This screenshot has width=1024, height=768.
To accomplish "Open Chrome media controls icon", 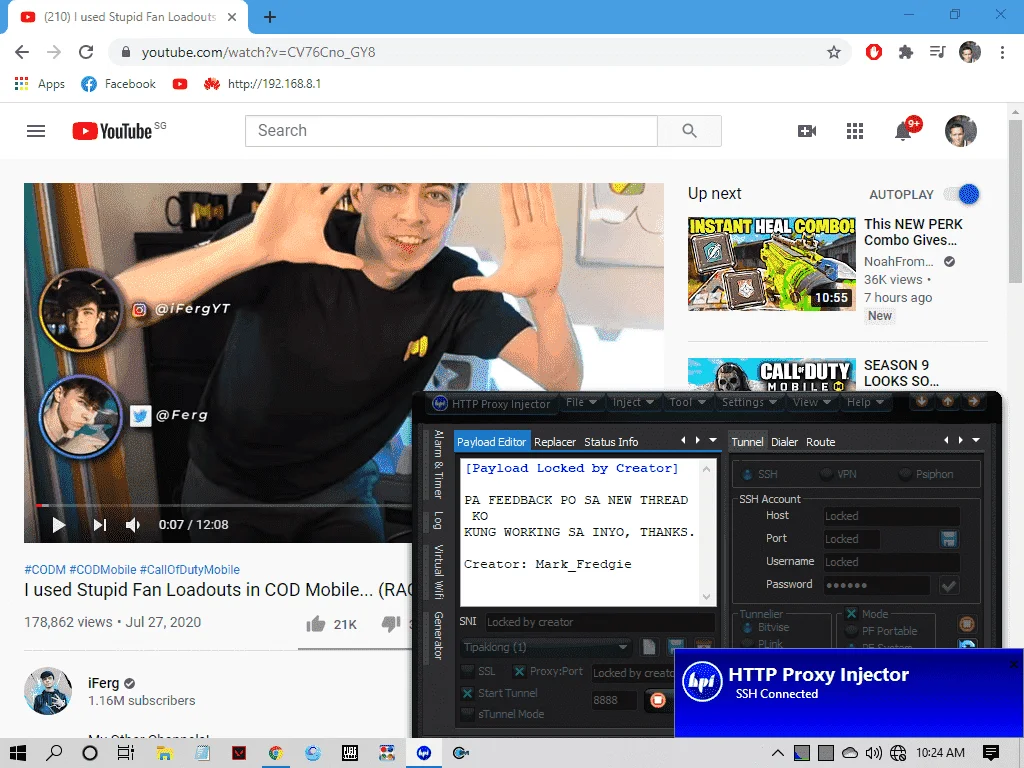I will click(x=938, y=52).
